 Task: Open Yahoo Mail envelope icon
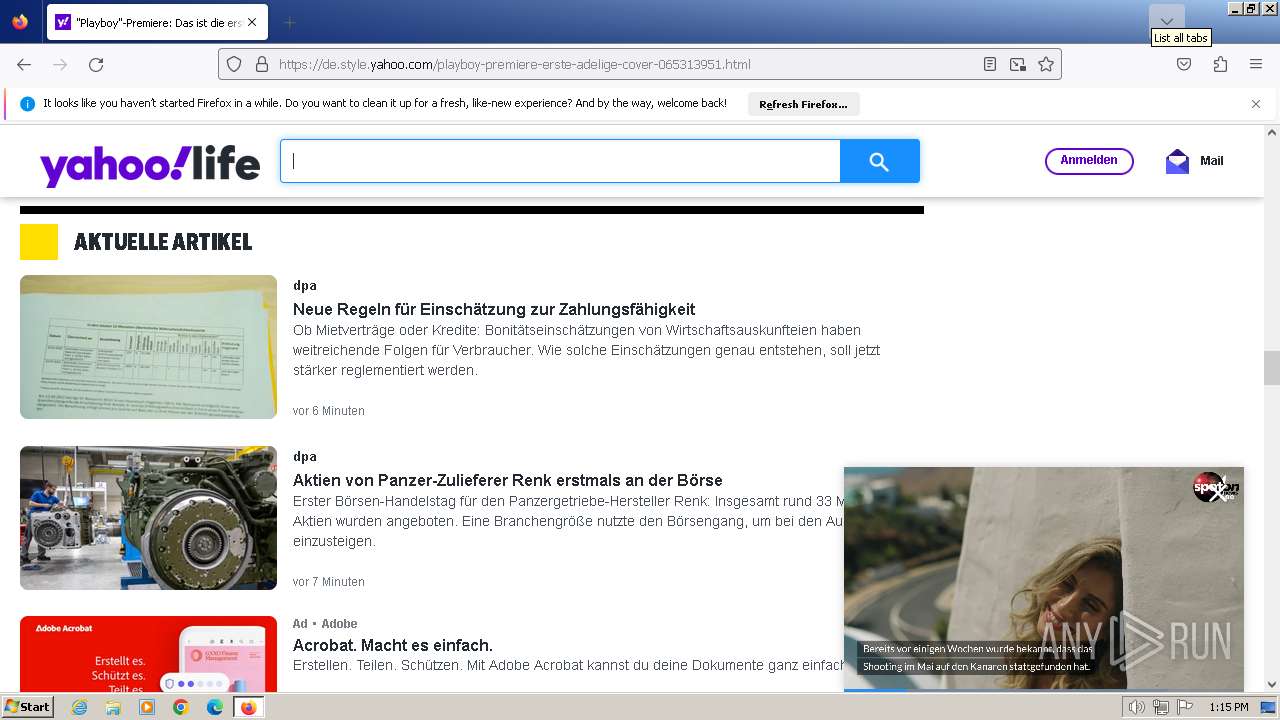point(1178,161)
